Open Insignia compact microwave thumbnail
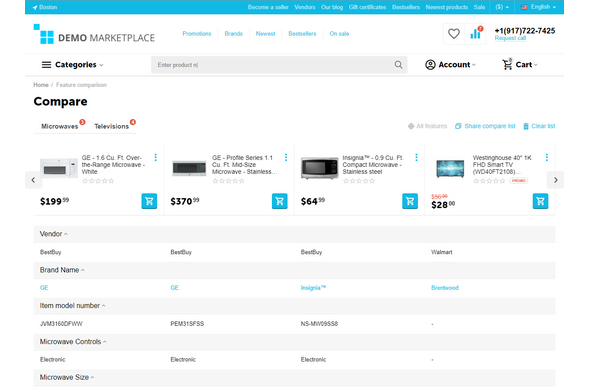Screen dimensions: 590x391 click(319, 168)
